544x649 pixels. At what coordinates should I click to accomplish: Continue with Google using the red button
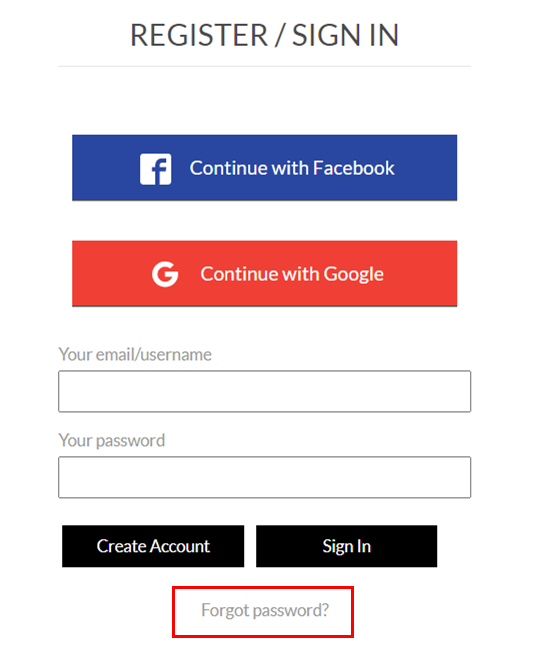point(265,274)
